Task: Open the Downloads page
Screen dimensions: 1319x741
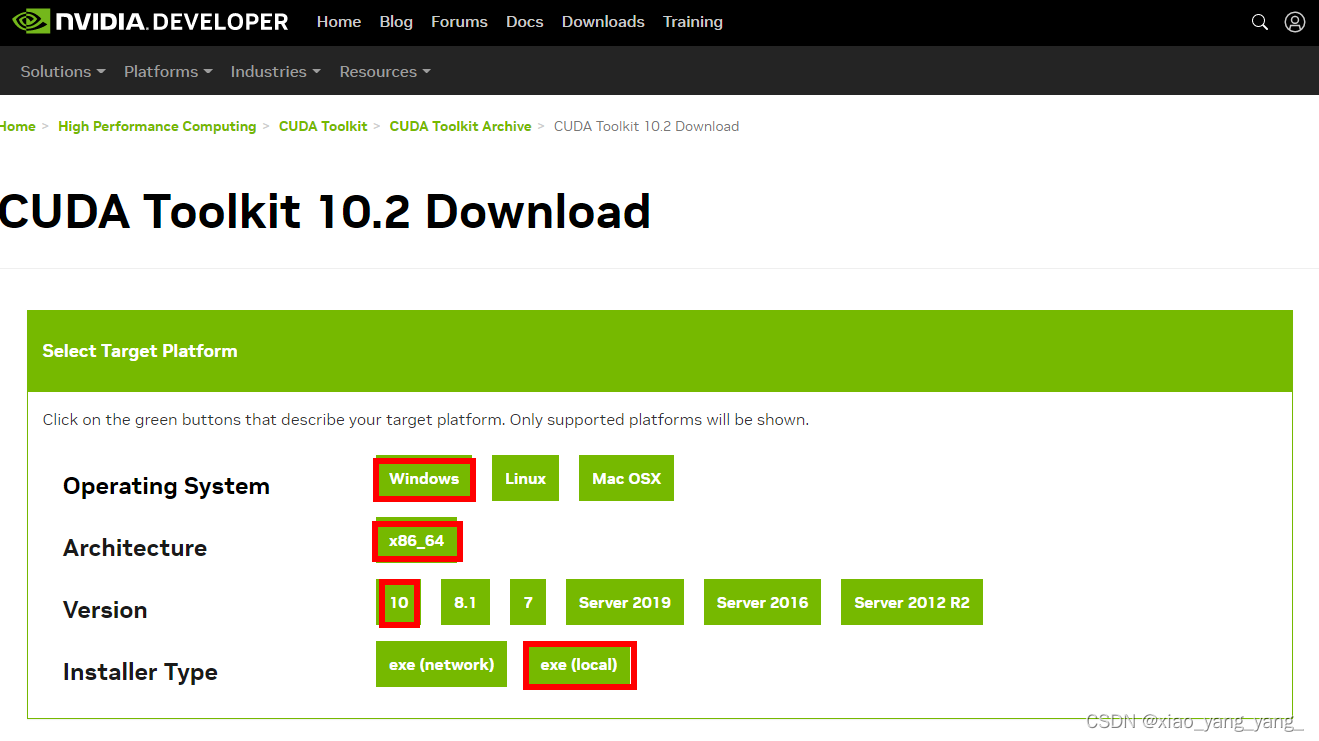Action: coord(603,22)
